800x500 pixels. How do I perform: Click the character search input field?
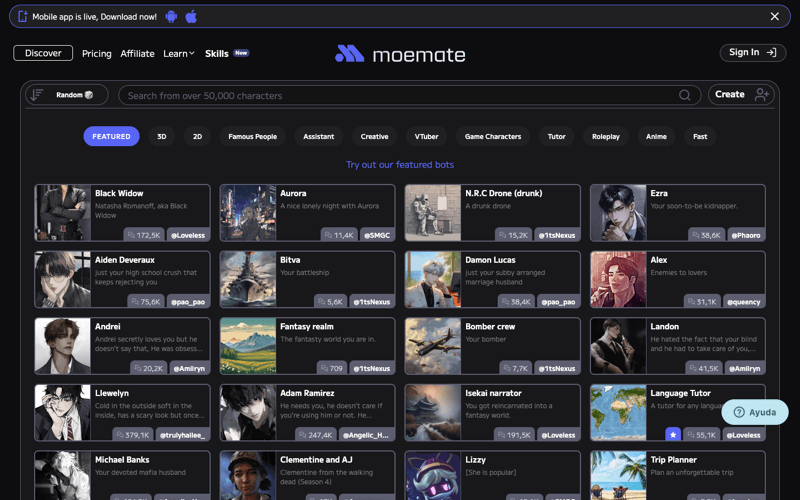coord(400,95)
